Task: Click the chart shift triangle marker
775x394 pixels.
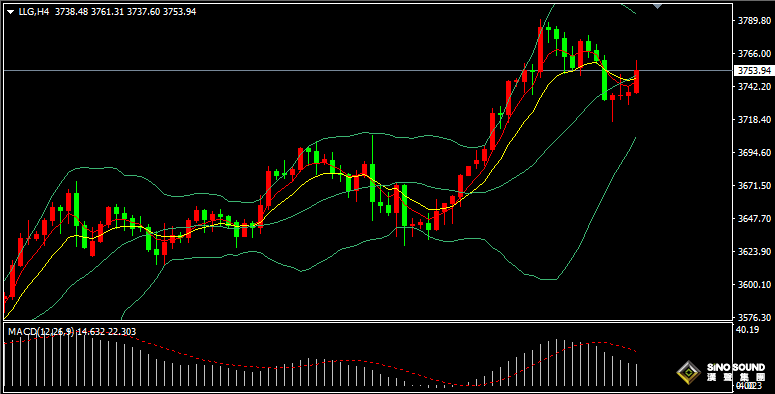Action: 657,6
